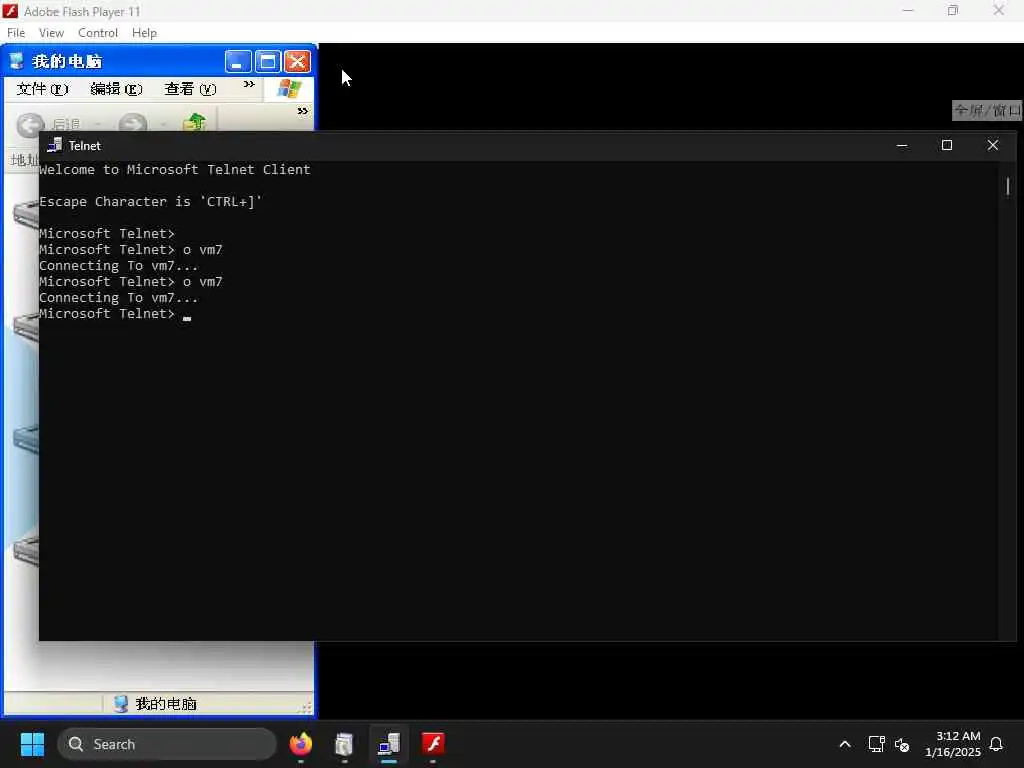
Task: Click the taskbar Search box
Action: 167,744
